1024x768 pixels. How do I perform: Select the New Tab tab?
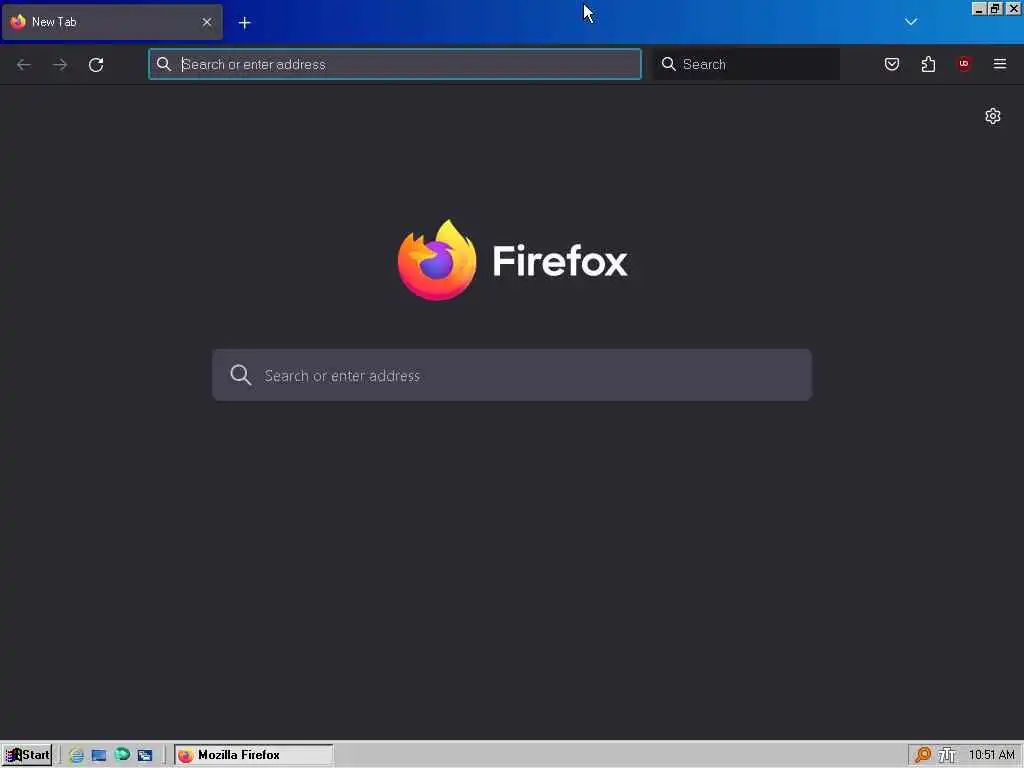(x=112, y=22)
